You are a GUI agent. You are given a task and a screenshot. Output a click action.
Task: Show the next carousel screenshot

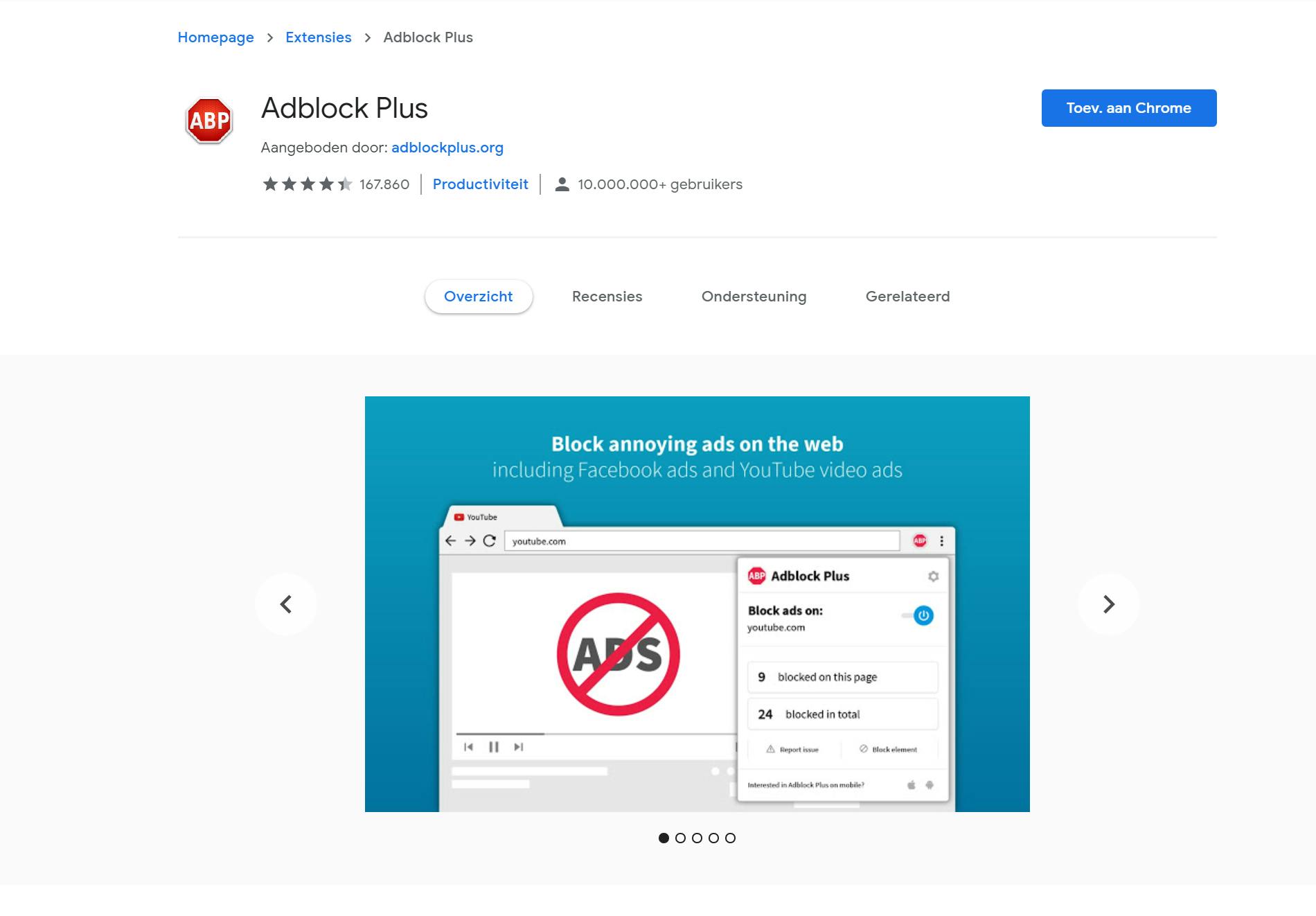(x=1108, y=604)
